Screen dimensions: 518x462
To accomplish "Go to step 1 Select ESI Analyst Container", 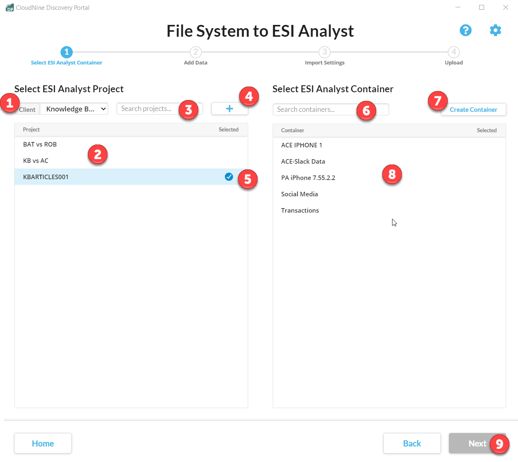I will pos(66,56).
